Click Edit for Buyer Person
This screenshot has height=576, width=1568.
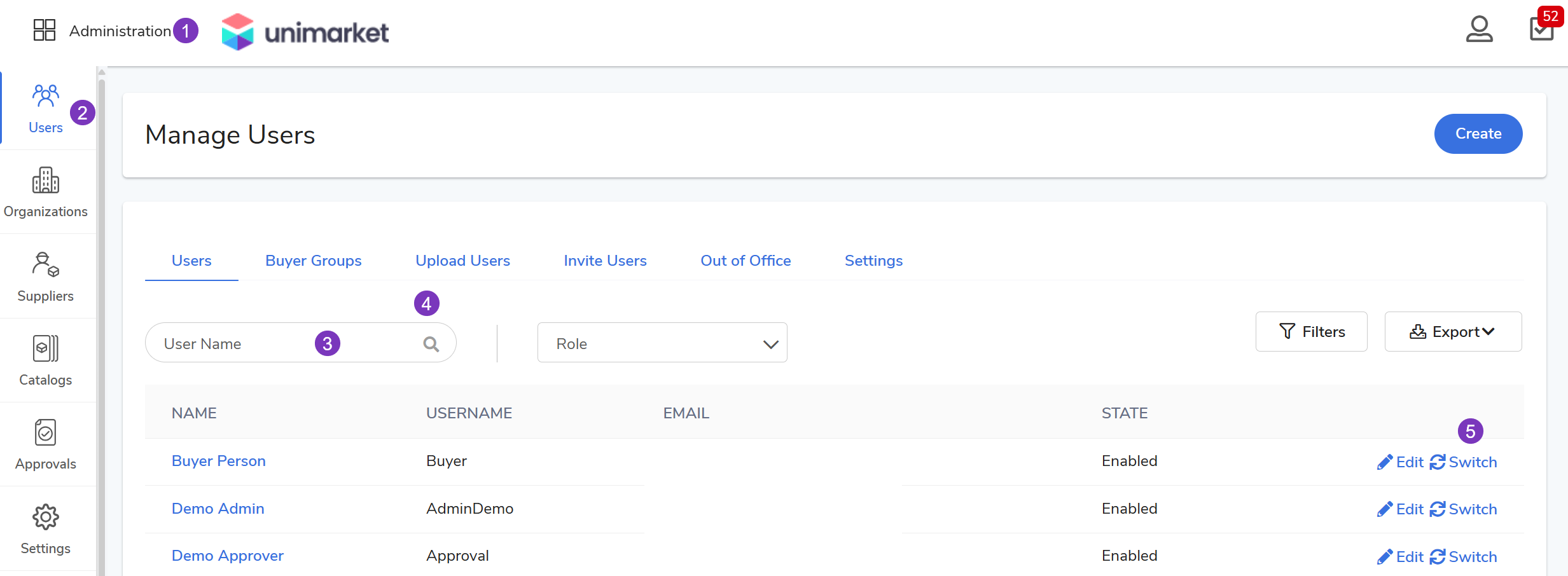(x=1400, y=462)
